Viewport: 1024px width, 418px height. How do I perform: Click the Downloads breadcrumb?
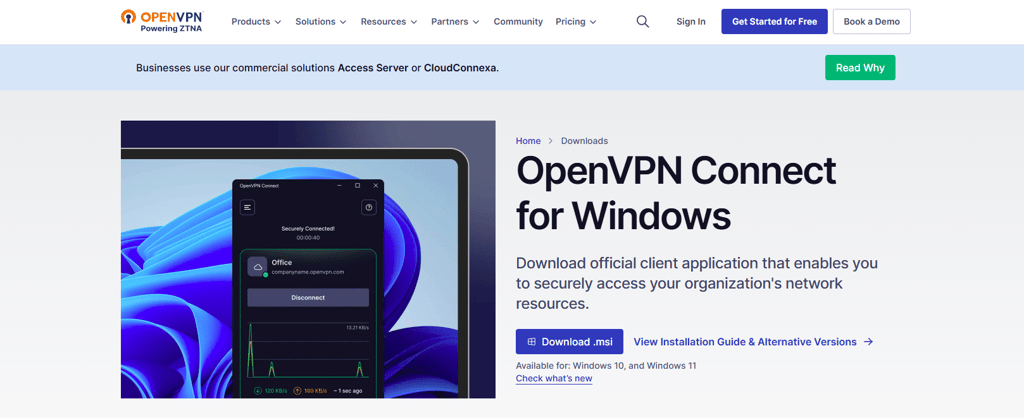584,141
